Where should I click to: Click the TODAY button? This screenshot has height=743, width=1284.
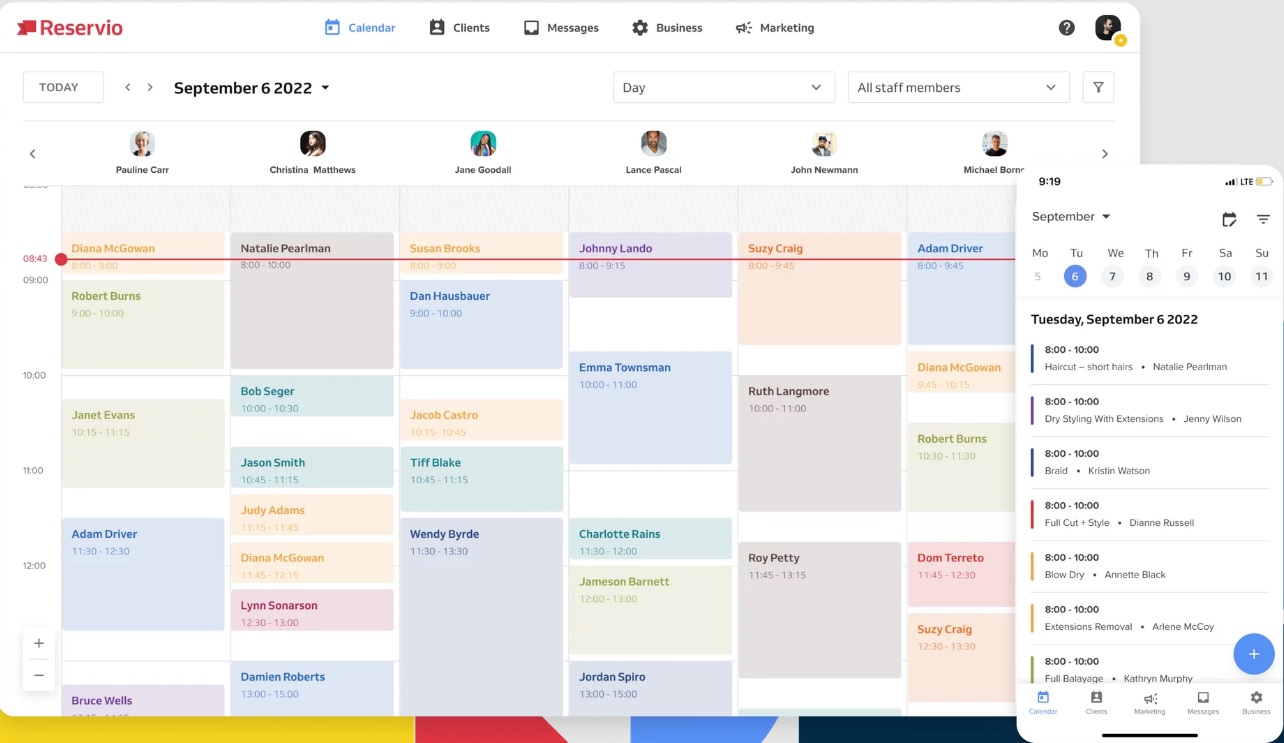click(x=62, y=87)
